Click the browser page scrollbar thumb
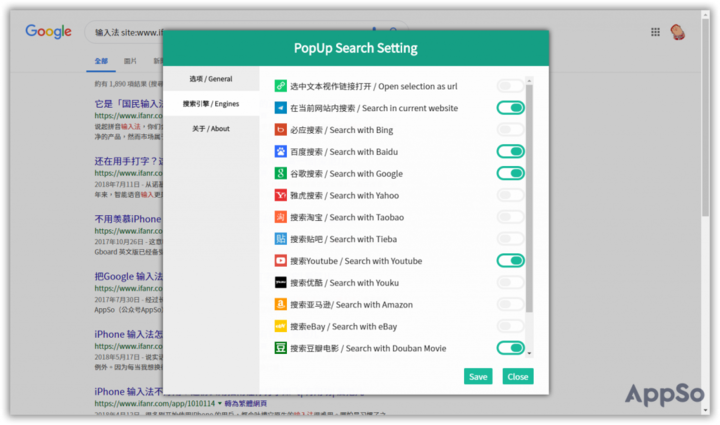The width and height of the screenshot is (720, 425). pyautogui.click(x=705, y=118)
